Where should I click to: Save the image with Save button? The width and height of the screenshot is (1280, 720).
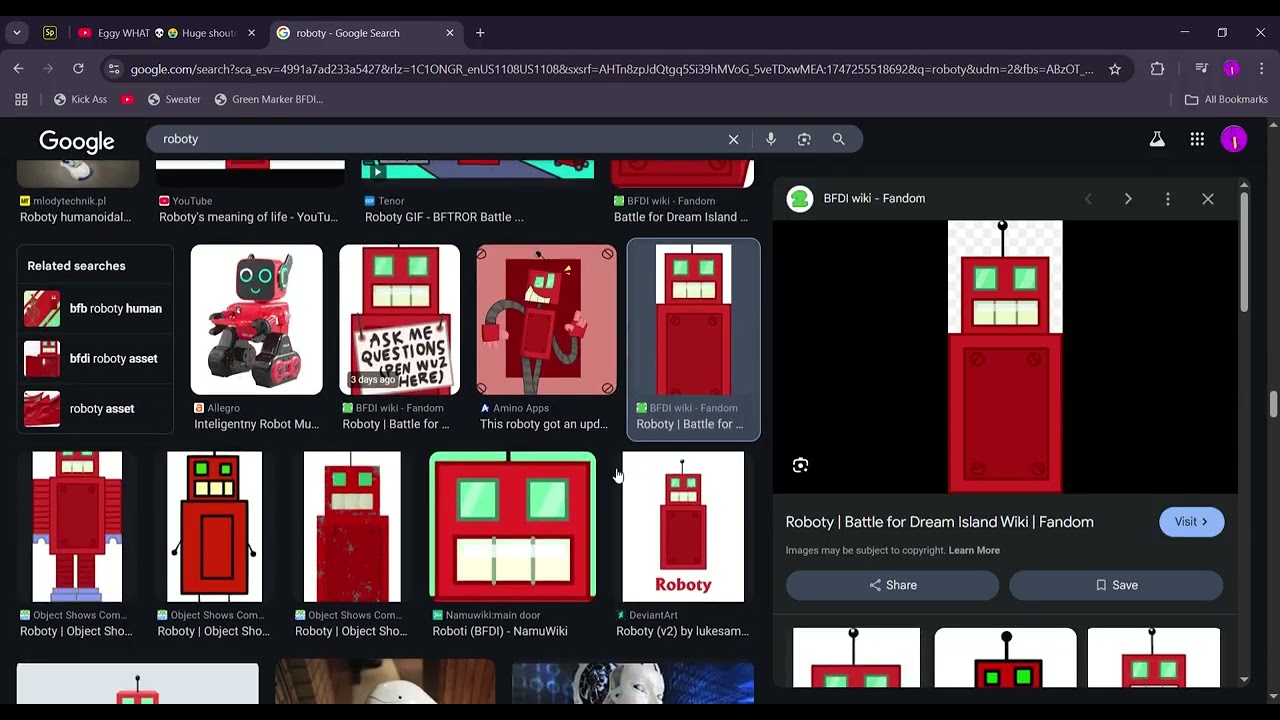click(1116, 585)
